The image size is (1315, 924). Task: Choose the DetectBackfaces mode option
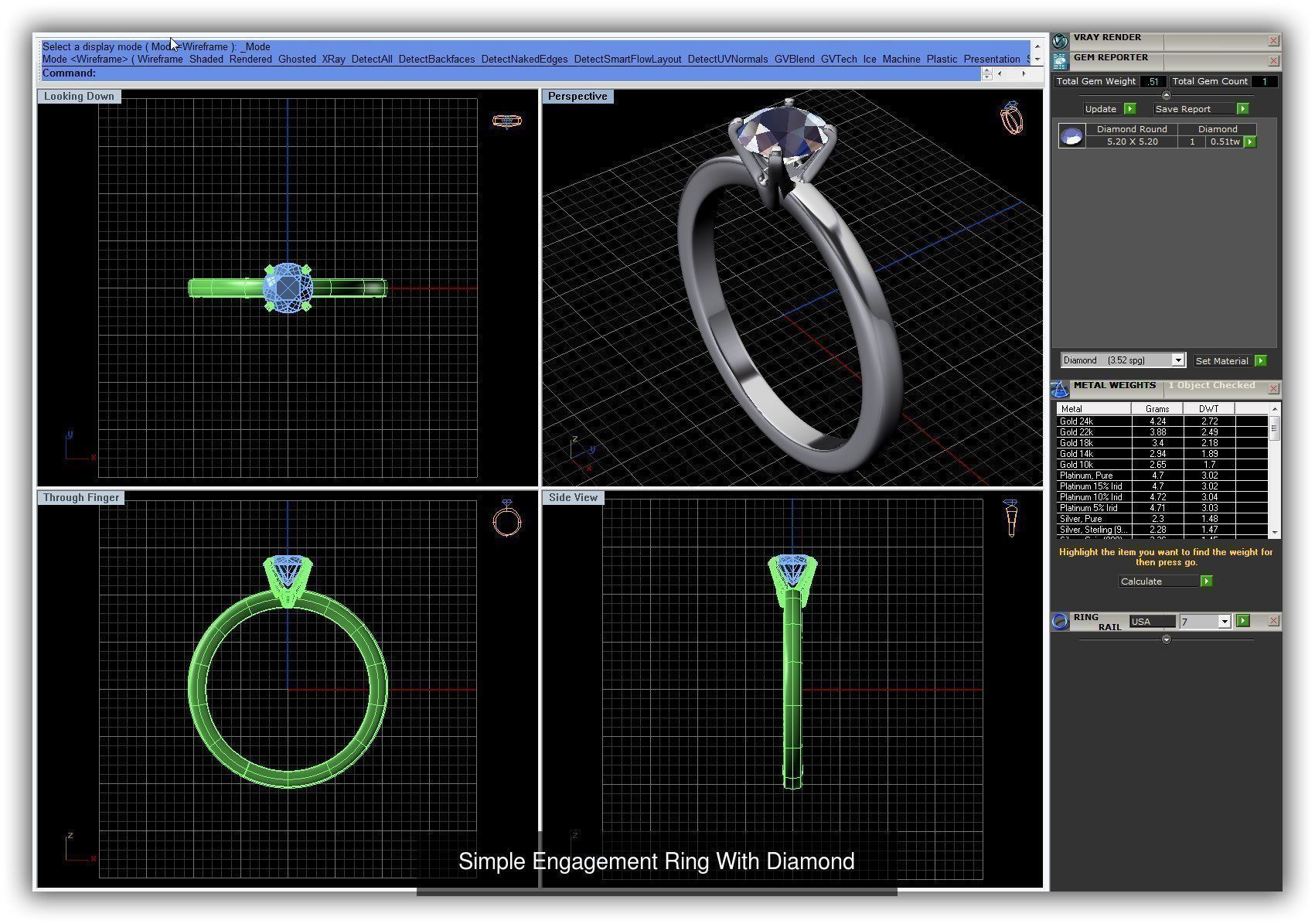point(437,60)
